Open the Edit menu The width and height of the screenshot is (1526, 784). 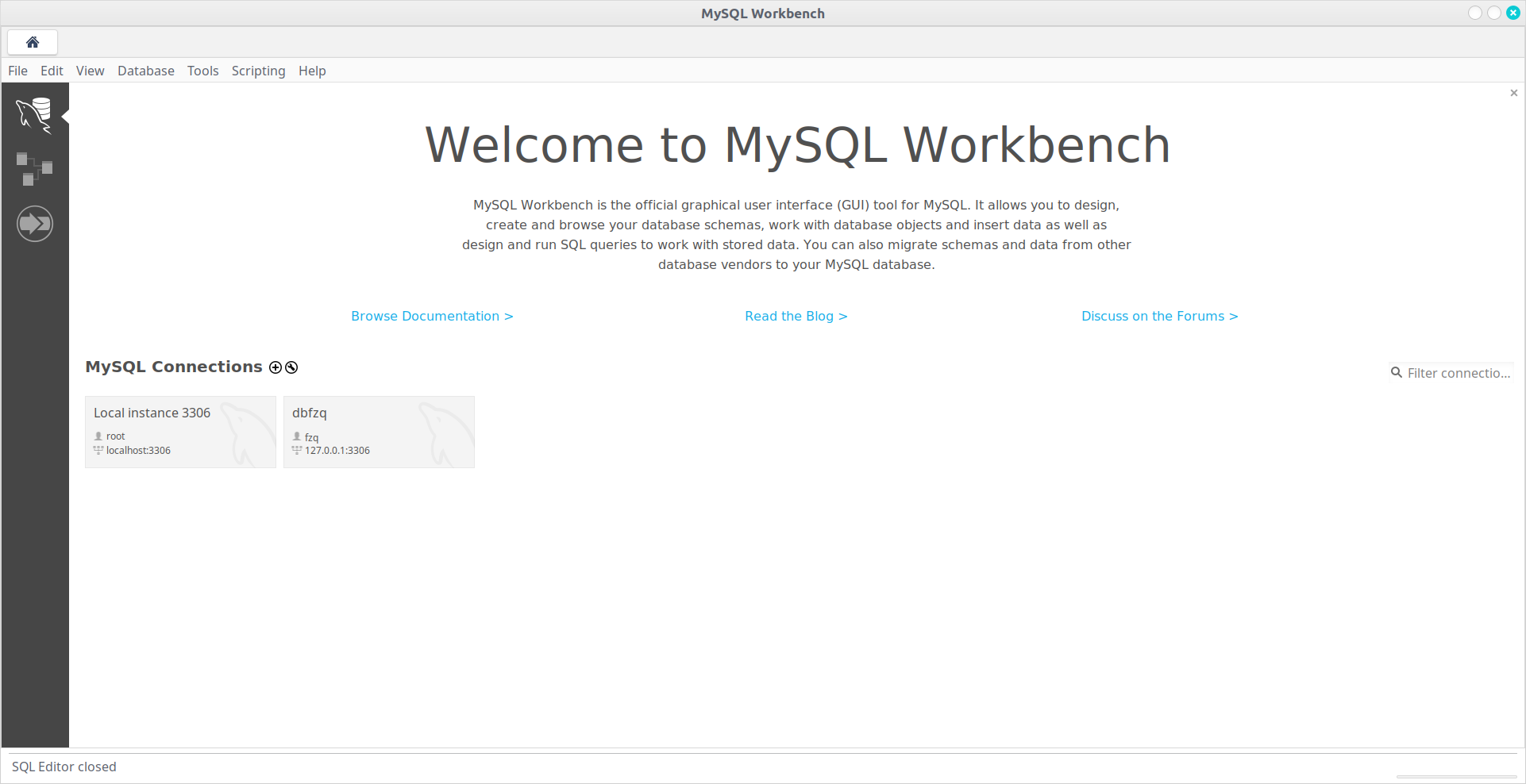(x=52, y=71)
